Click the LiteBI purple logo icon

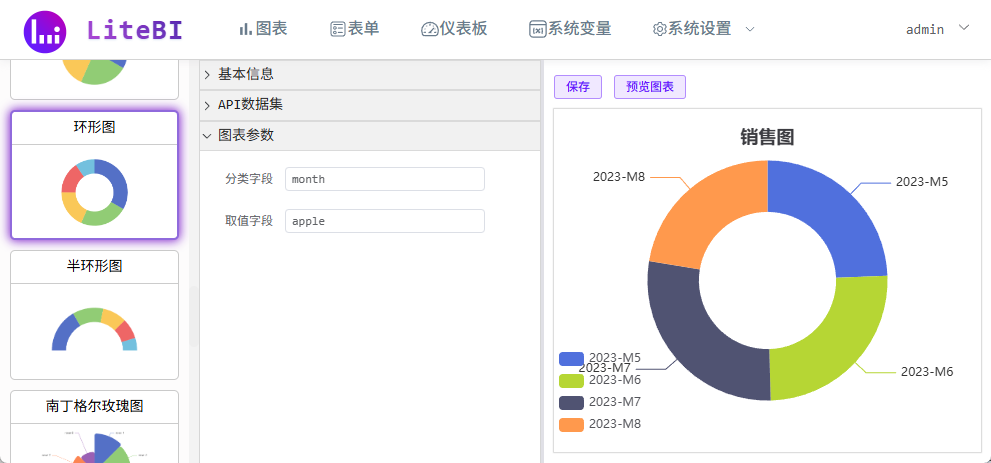pos(44,31)
